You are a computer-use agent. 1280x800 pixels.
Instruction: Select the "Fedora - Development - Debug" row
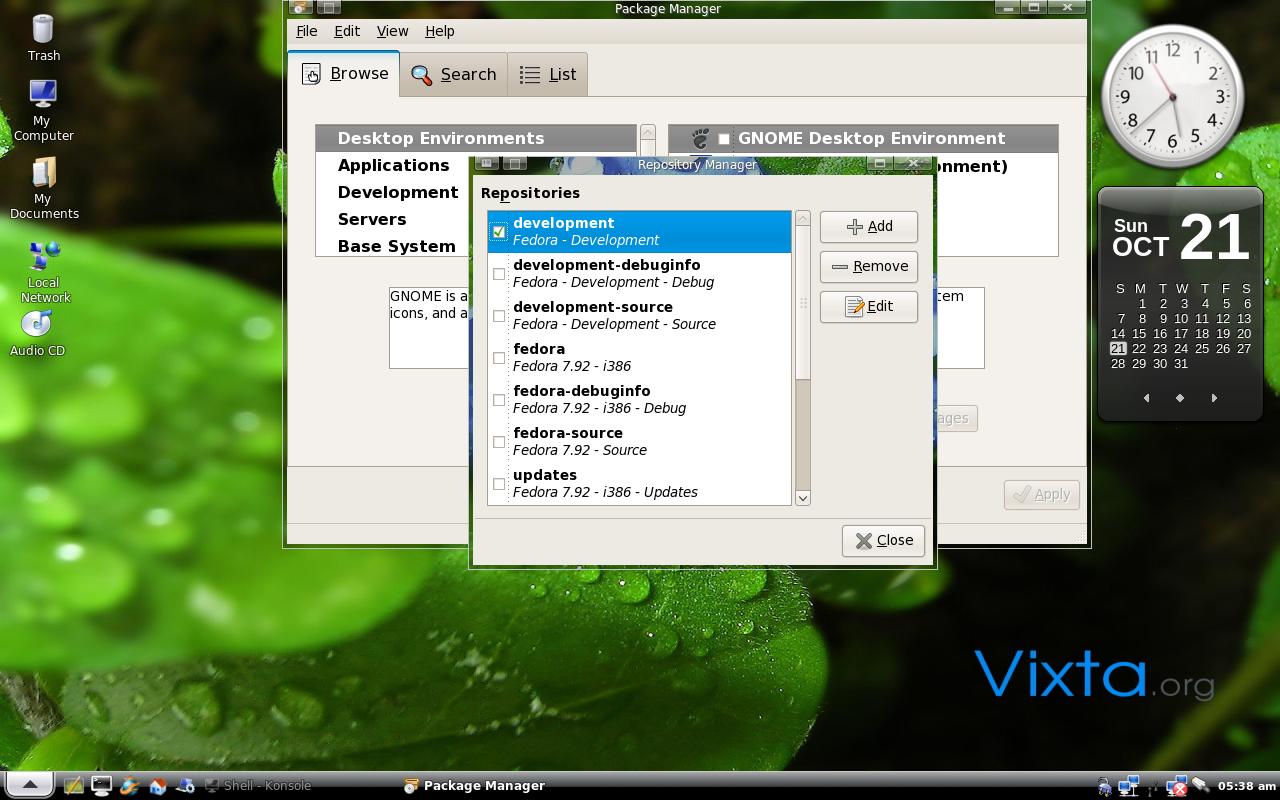pyautogui.click(x=639, y=274)
